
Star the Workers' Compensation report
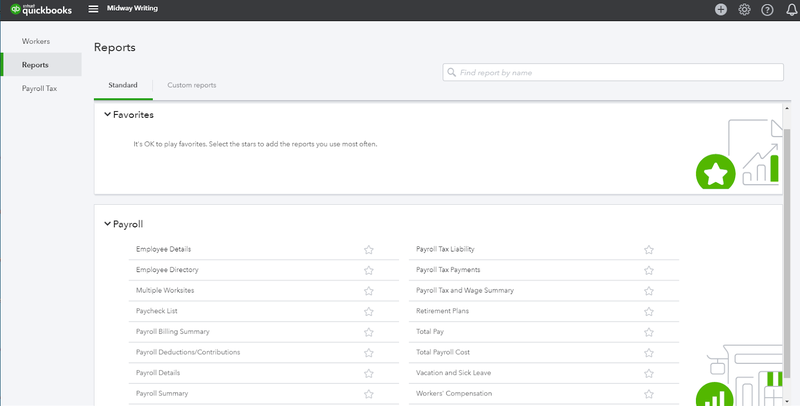click(649, 394)
